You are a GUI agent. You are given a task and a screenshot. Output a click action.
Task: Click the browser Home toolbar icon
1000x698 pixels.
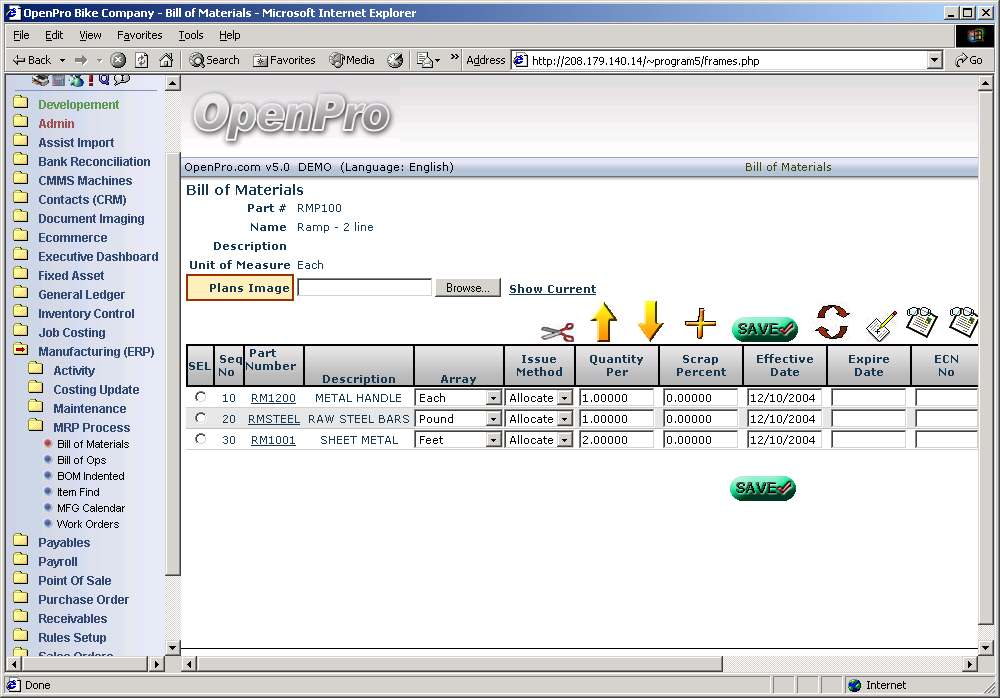(166, 60)
